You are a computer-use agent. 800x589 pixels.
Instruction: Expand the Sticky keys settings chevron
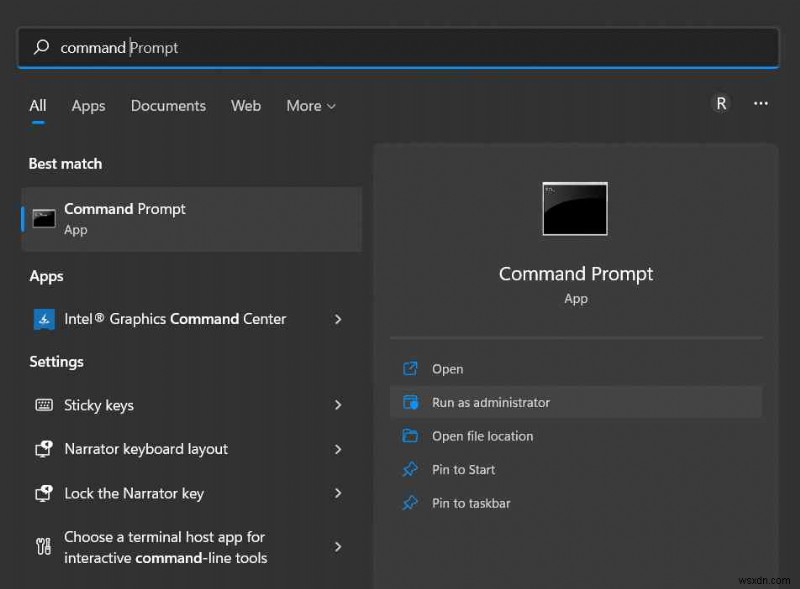coord(338,405)
